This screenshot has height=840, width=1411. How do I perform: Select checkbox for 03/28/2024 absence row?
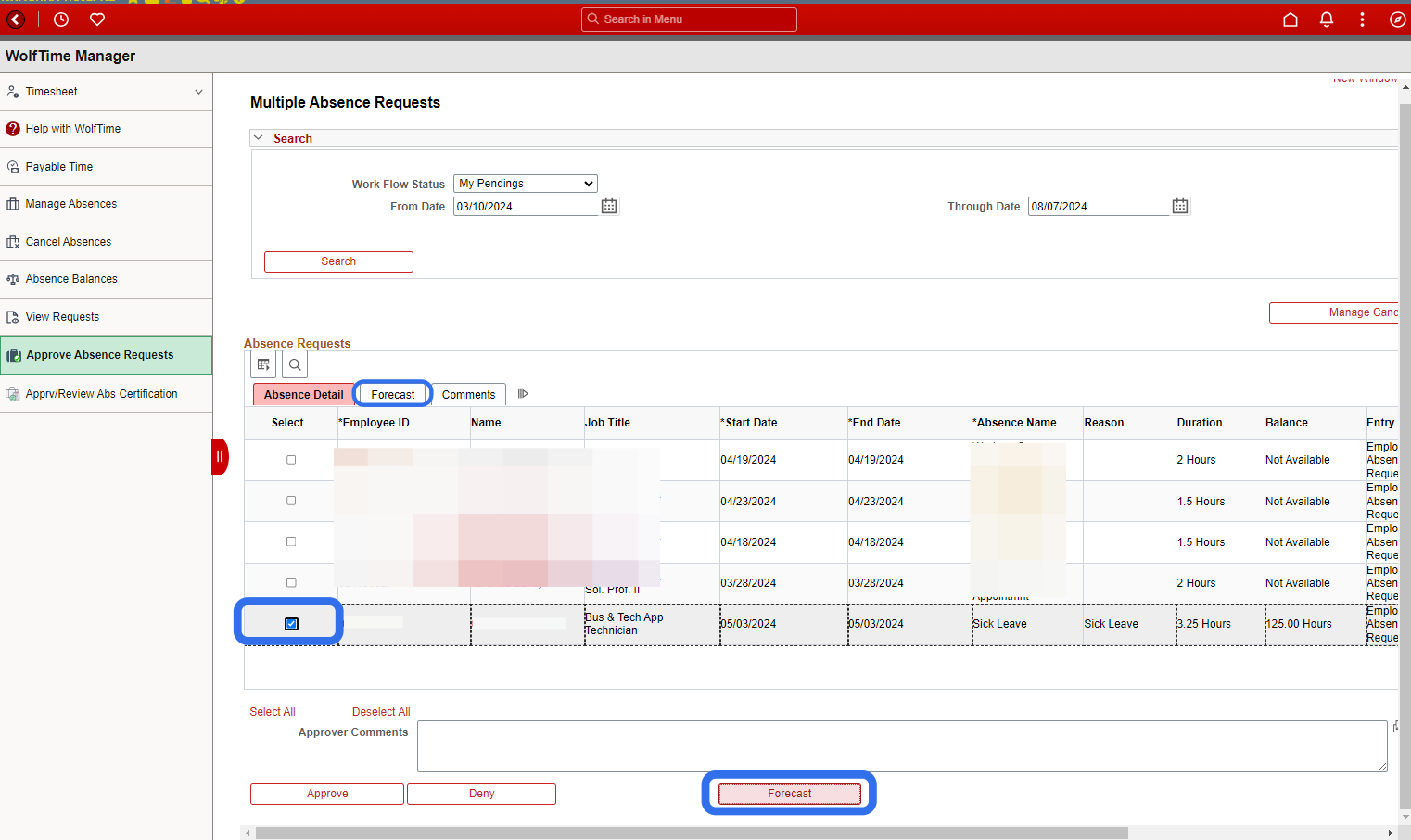tap(291, 582)
